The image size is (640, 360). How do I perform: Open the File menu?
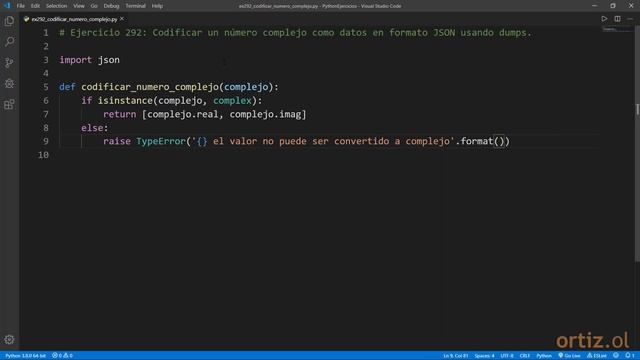(20, 6)
